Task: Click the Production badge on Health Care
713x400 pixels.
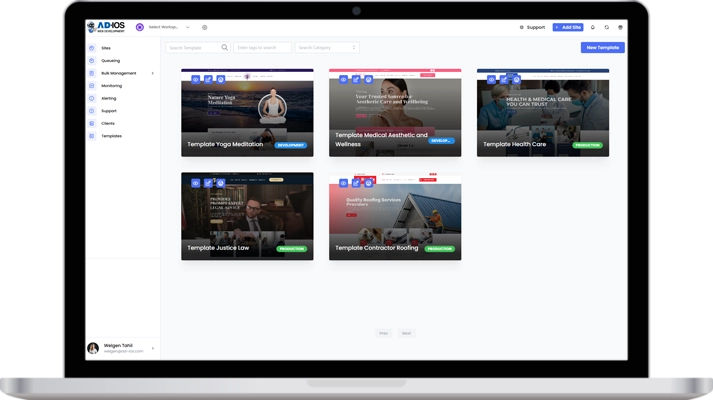Action: click(x=587, y=145)
